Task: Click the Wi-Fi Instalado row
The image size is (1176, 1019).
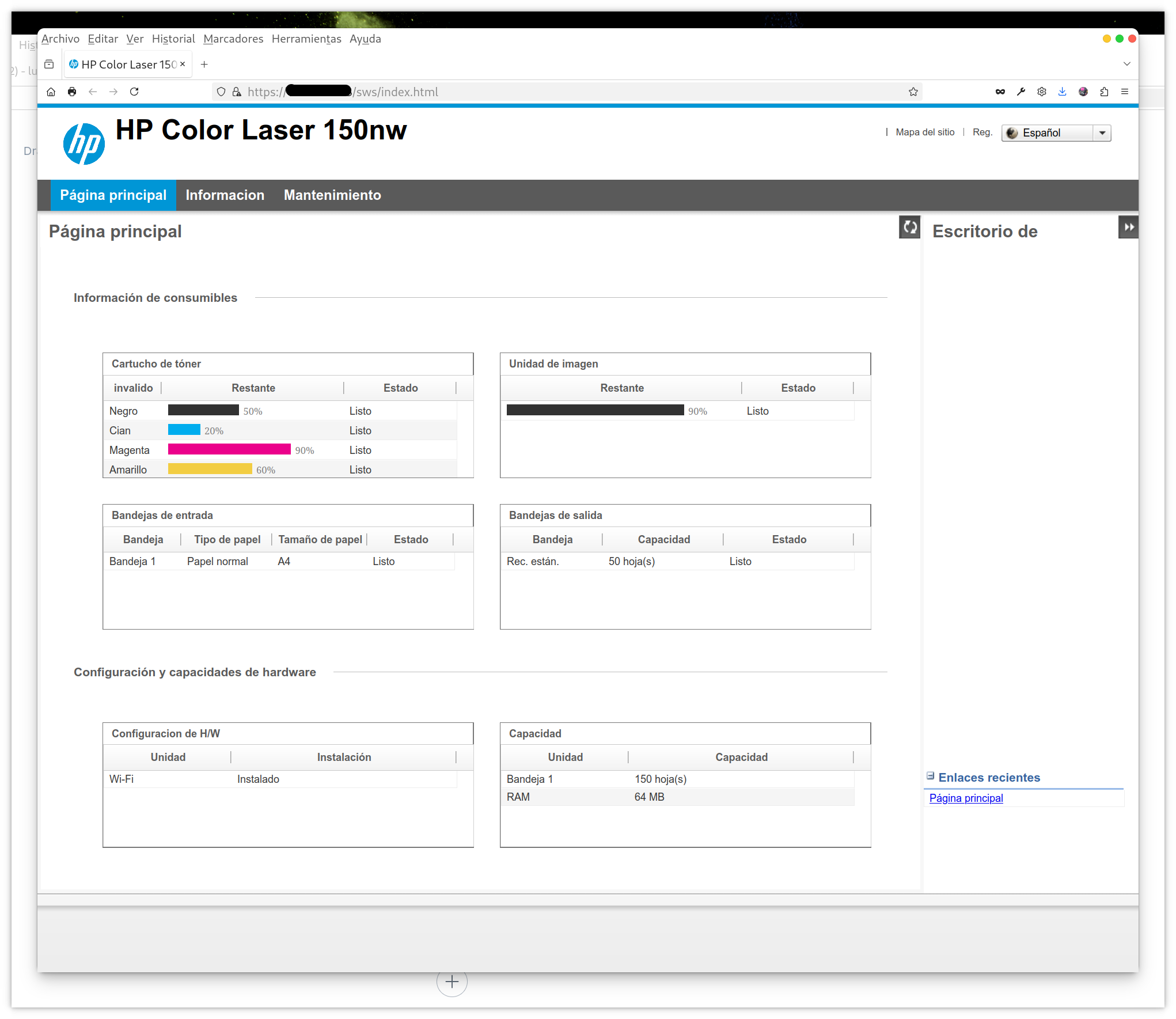Action: point(280,779)
